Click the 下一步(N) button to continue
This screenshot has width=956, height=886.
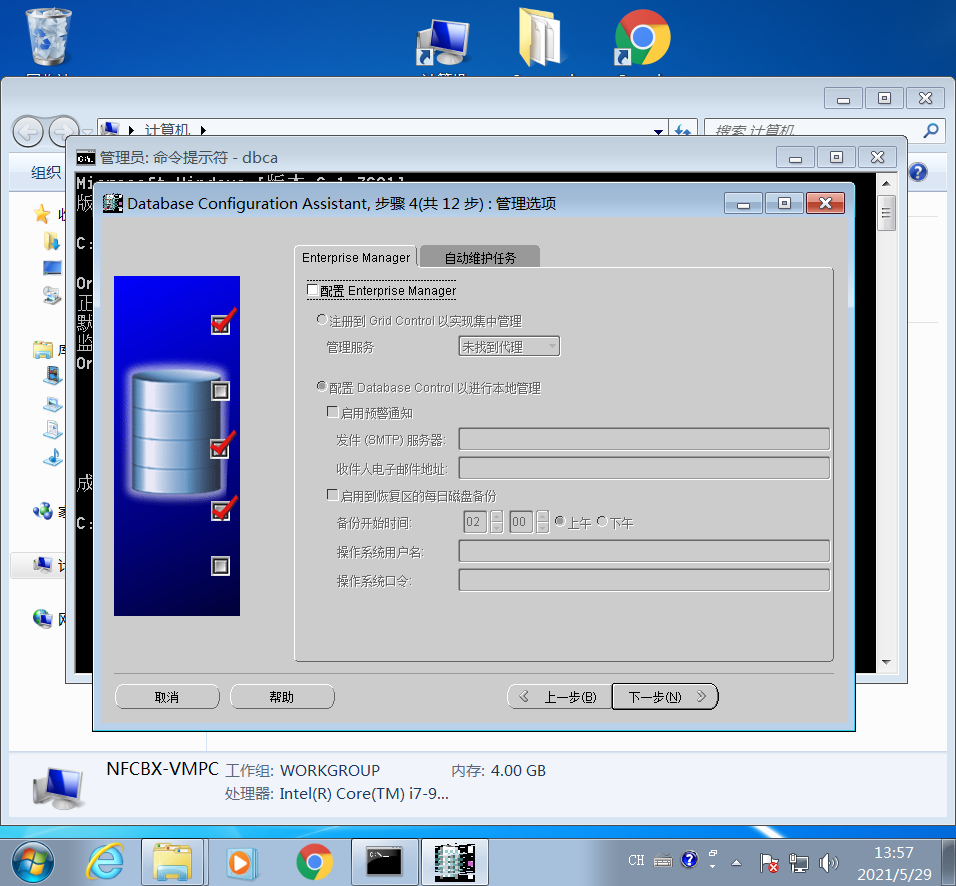point(664,696)
